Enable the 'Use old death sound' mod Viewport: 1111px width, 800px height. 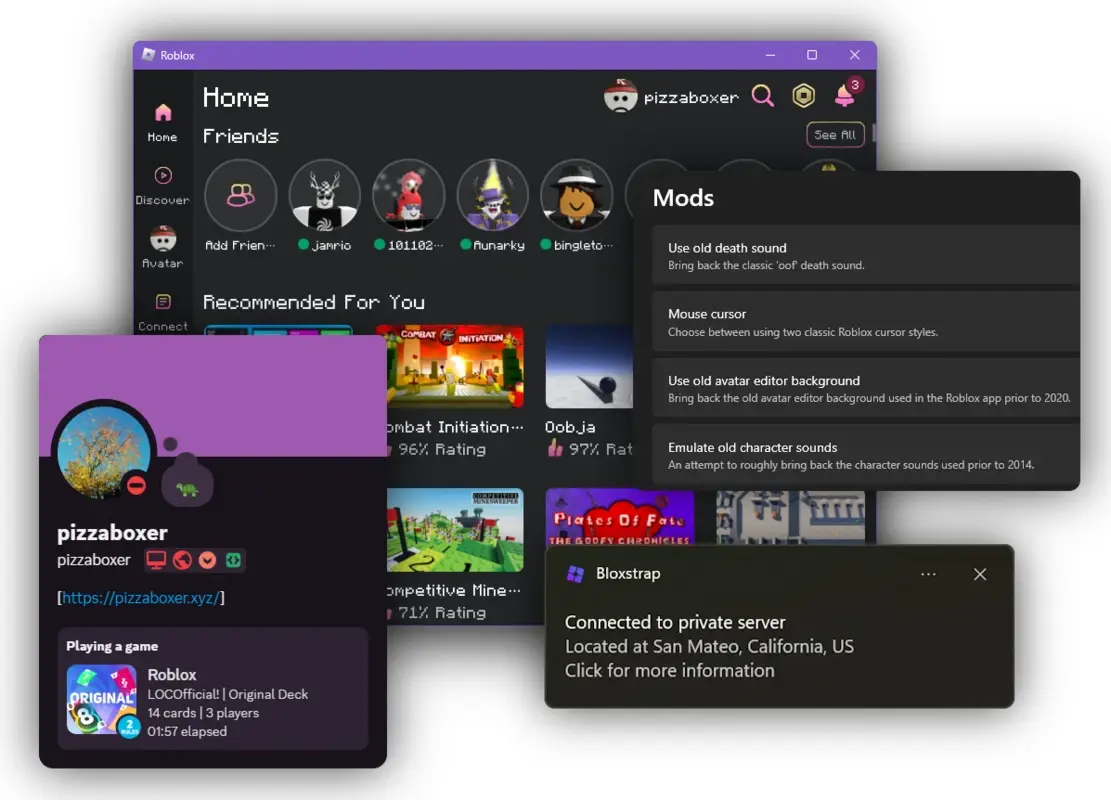(864, 256)
